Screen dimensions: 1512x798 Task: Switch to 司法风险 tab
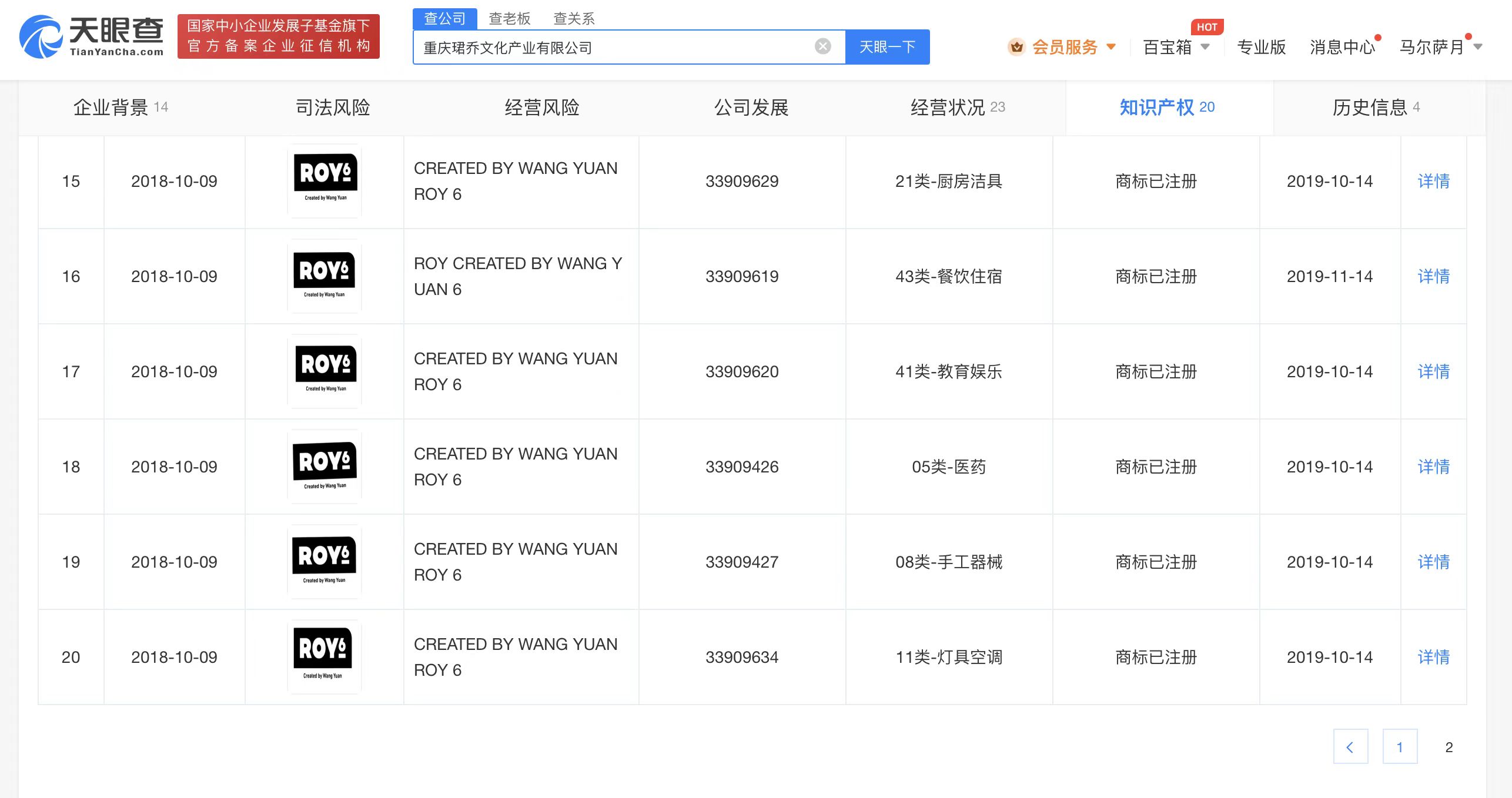(333, 108)
